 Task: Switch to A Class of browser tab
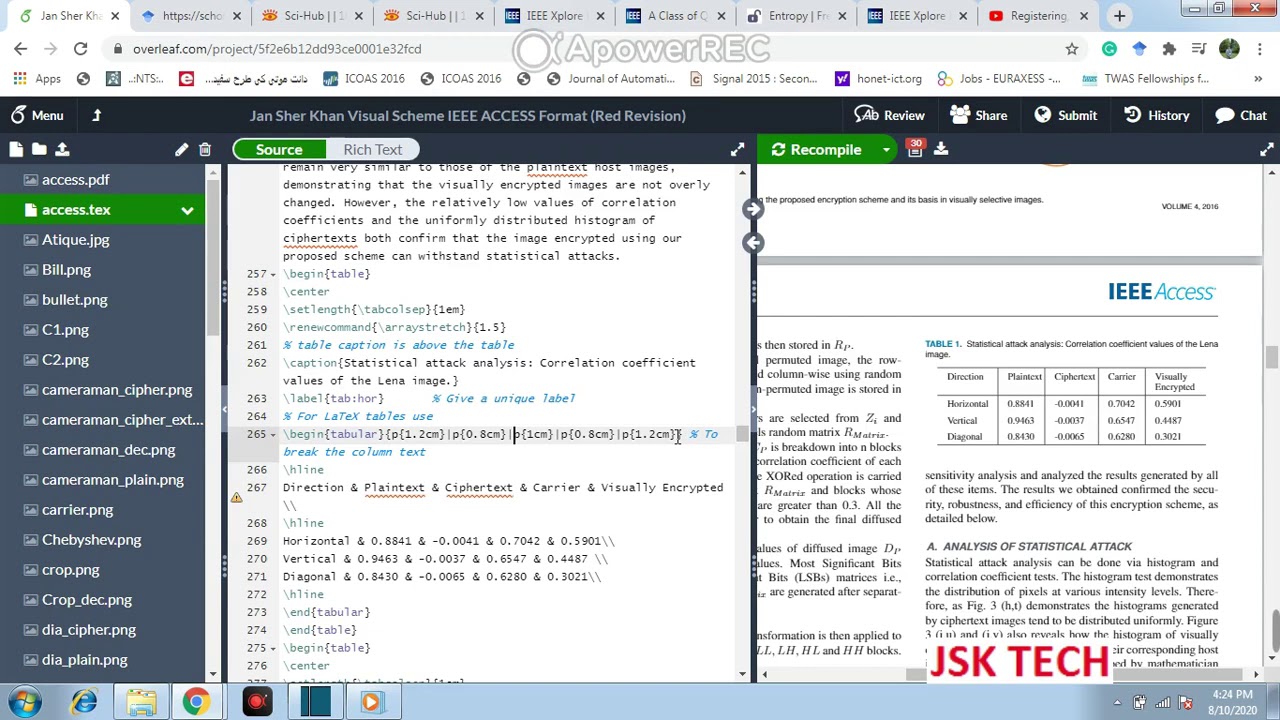click(677, 16)
